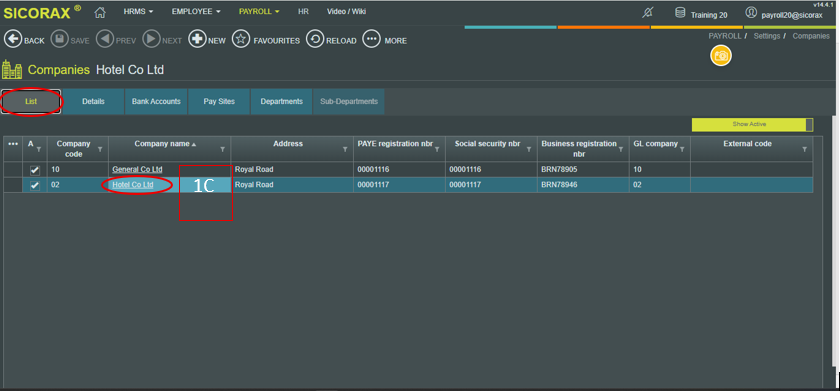Open the Departments tab

281,102
